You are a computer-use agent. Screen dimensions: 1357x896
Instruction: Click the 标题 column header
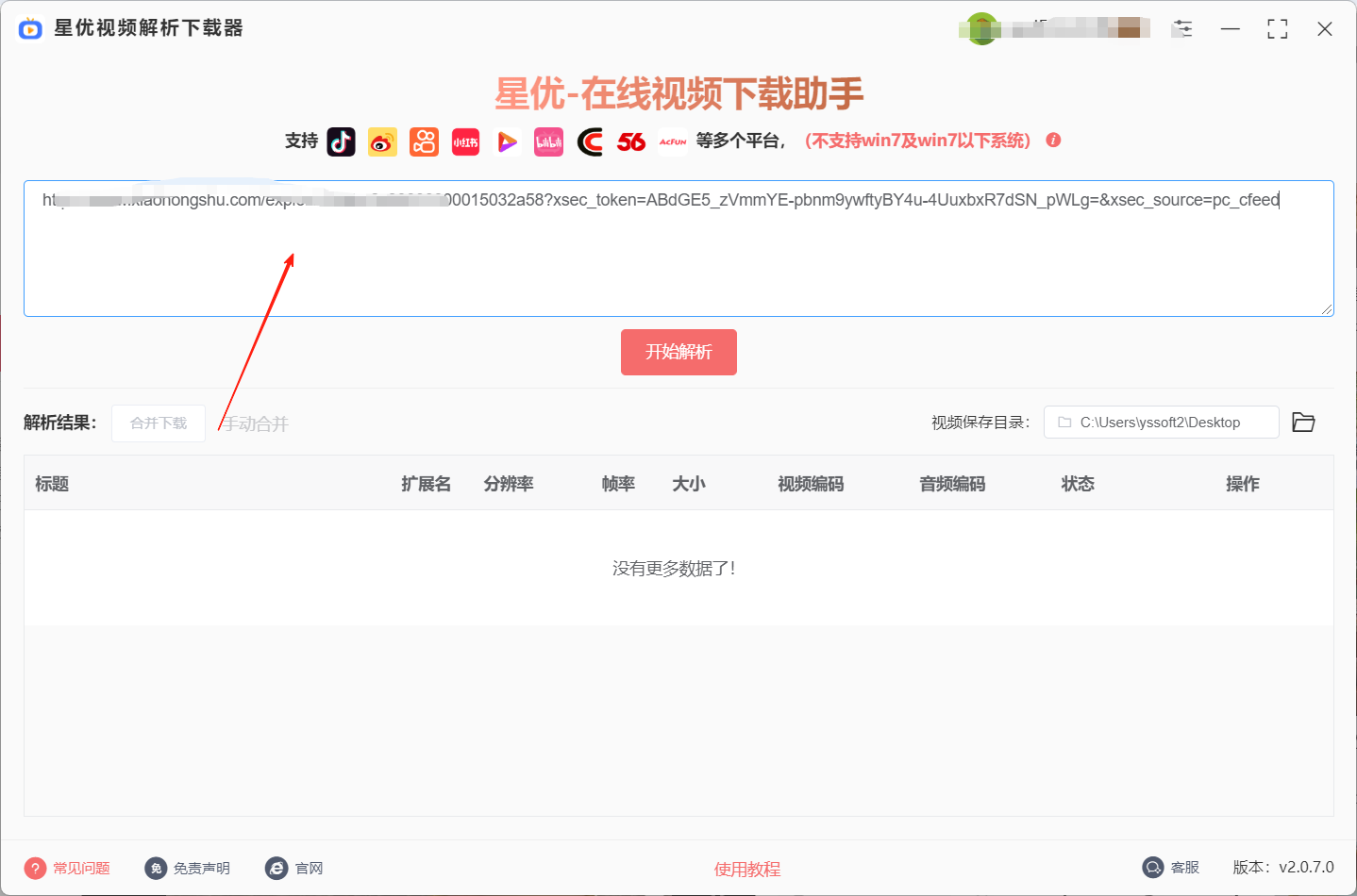point(52,483)
